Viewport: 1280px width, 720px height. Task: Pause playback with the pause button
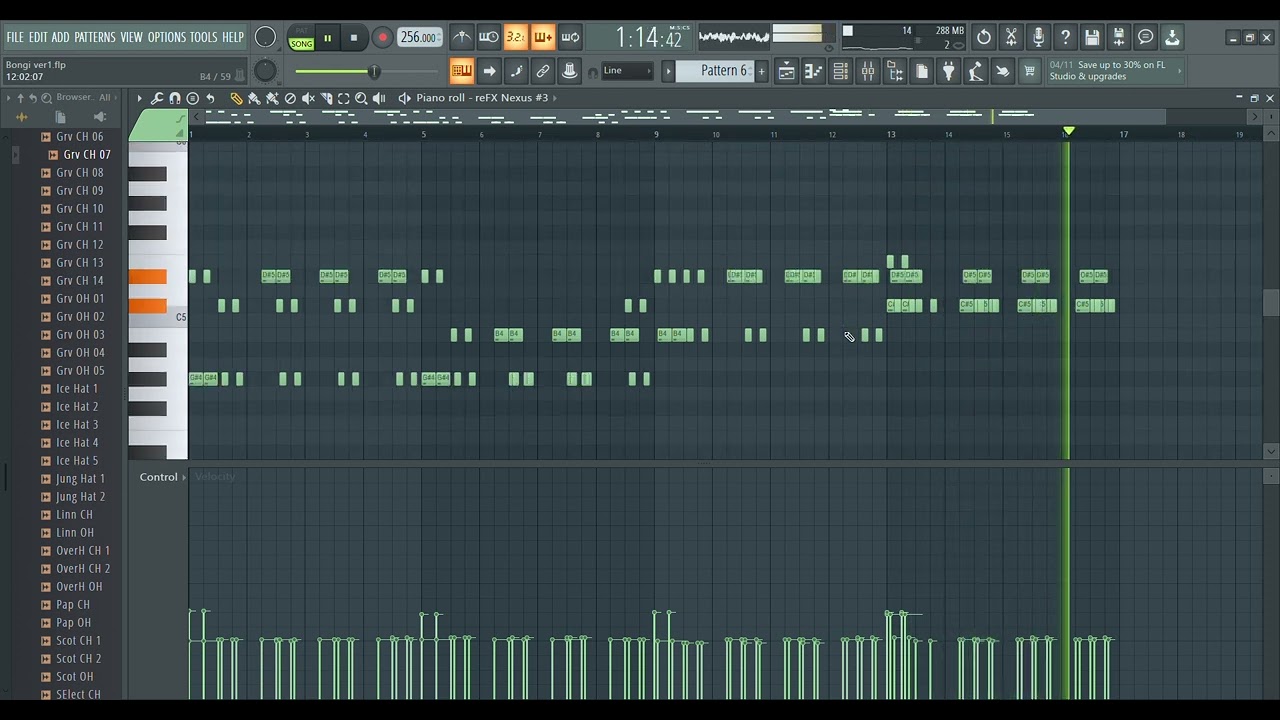tap(327, 38)
